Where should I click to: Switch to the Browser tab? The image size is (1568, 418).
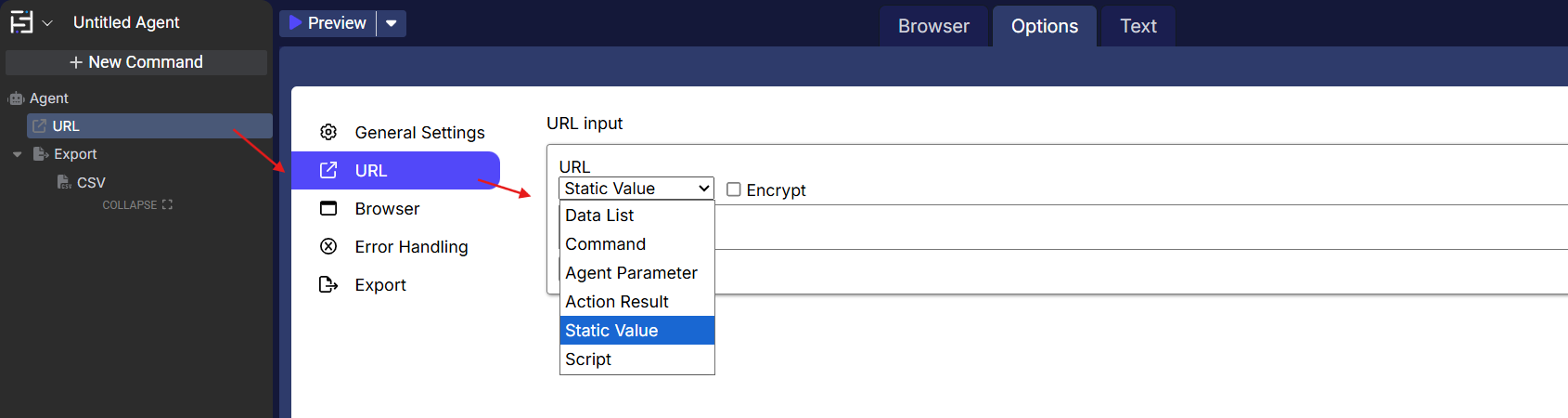933,26
